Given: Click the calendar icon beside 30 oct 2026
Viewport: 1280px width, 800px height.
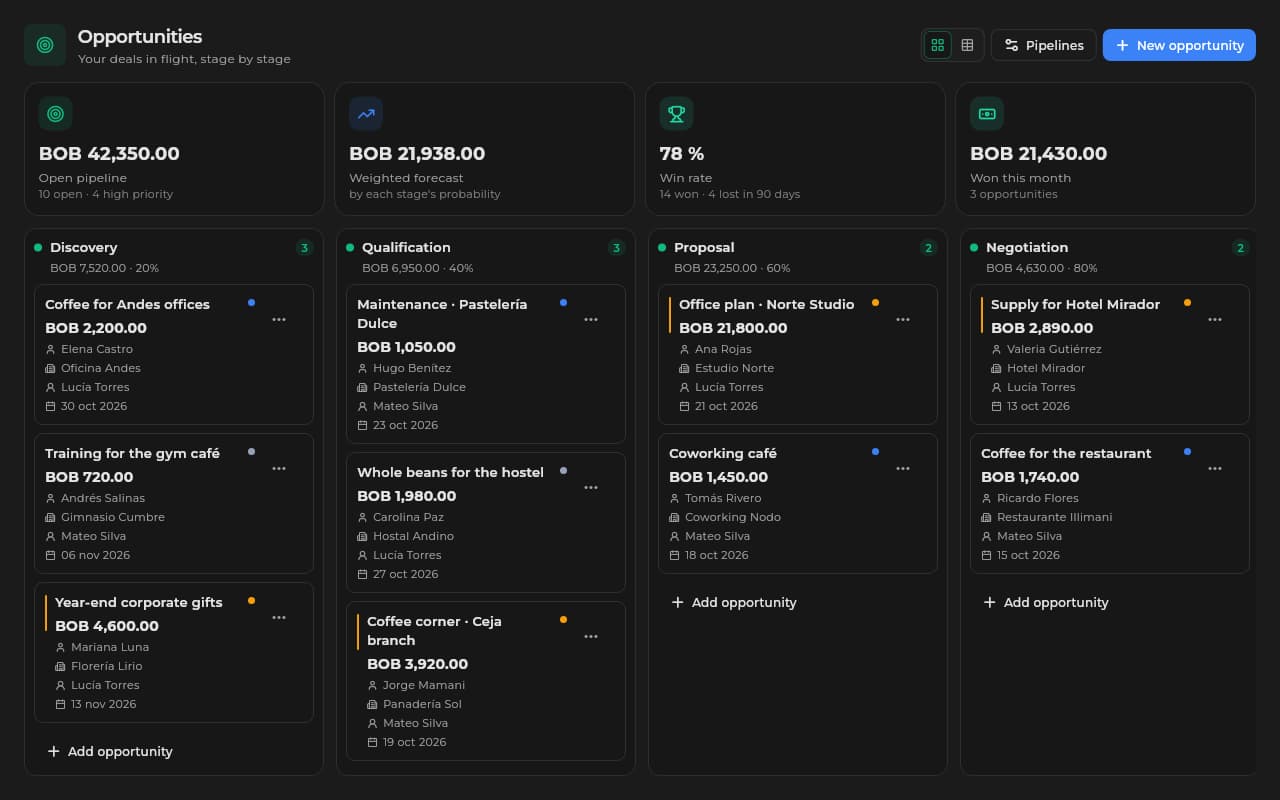Looking at the screenshot, I should point(50,406).
